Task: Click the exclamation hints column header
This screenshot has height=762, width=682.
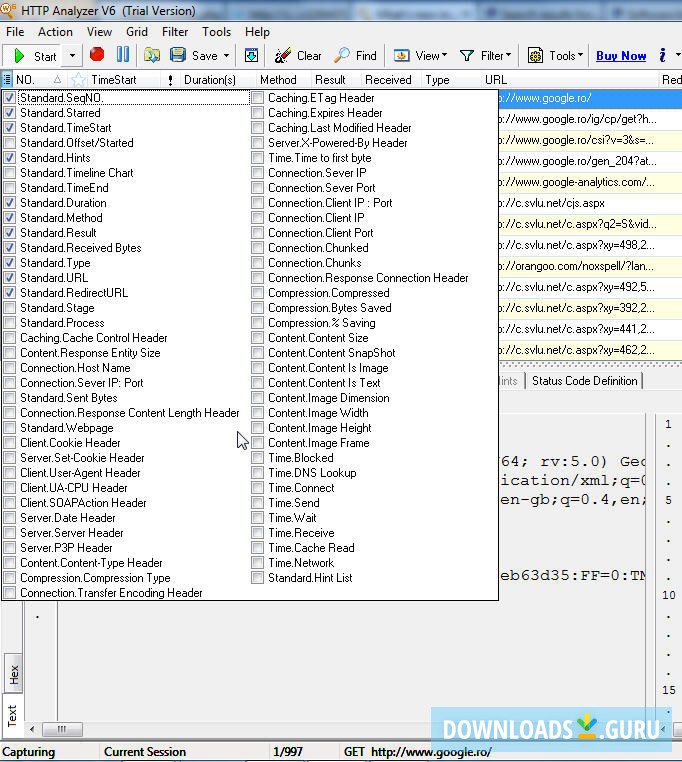Action: [x=170, y=80]
